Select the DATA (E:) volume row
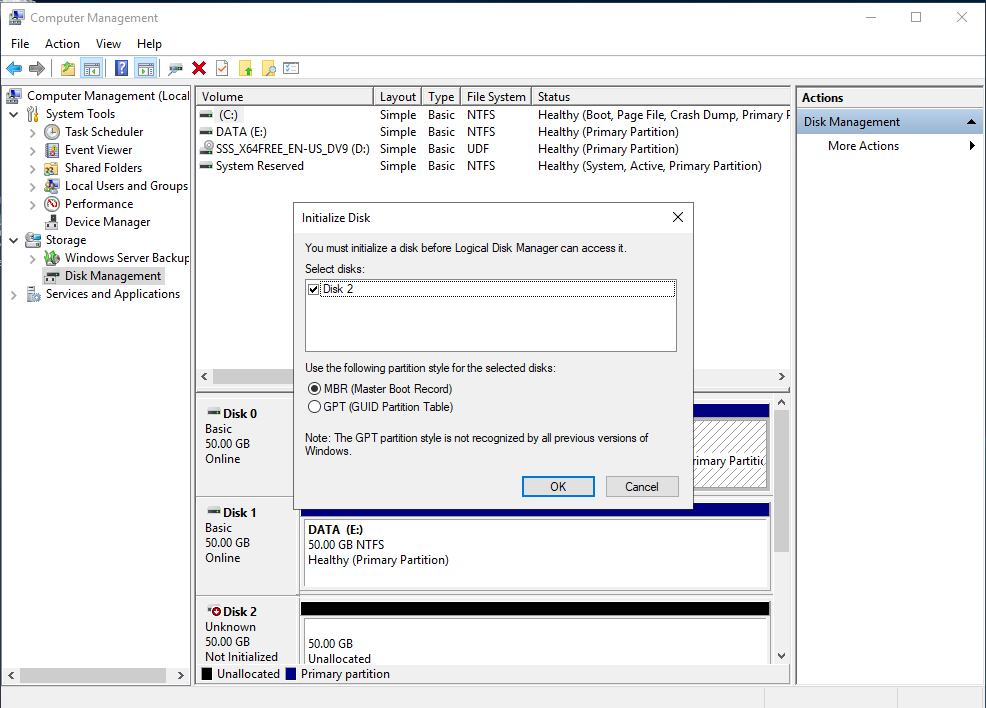 point(494,132)
